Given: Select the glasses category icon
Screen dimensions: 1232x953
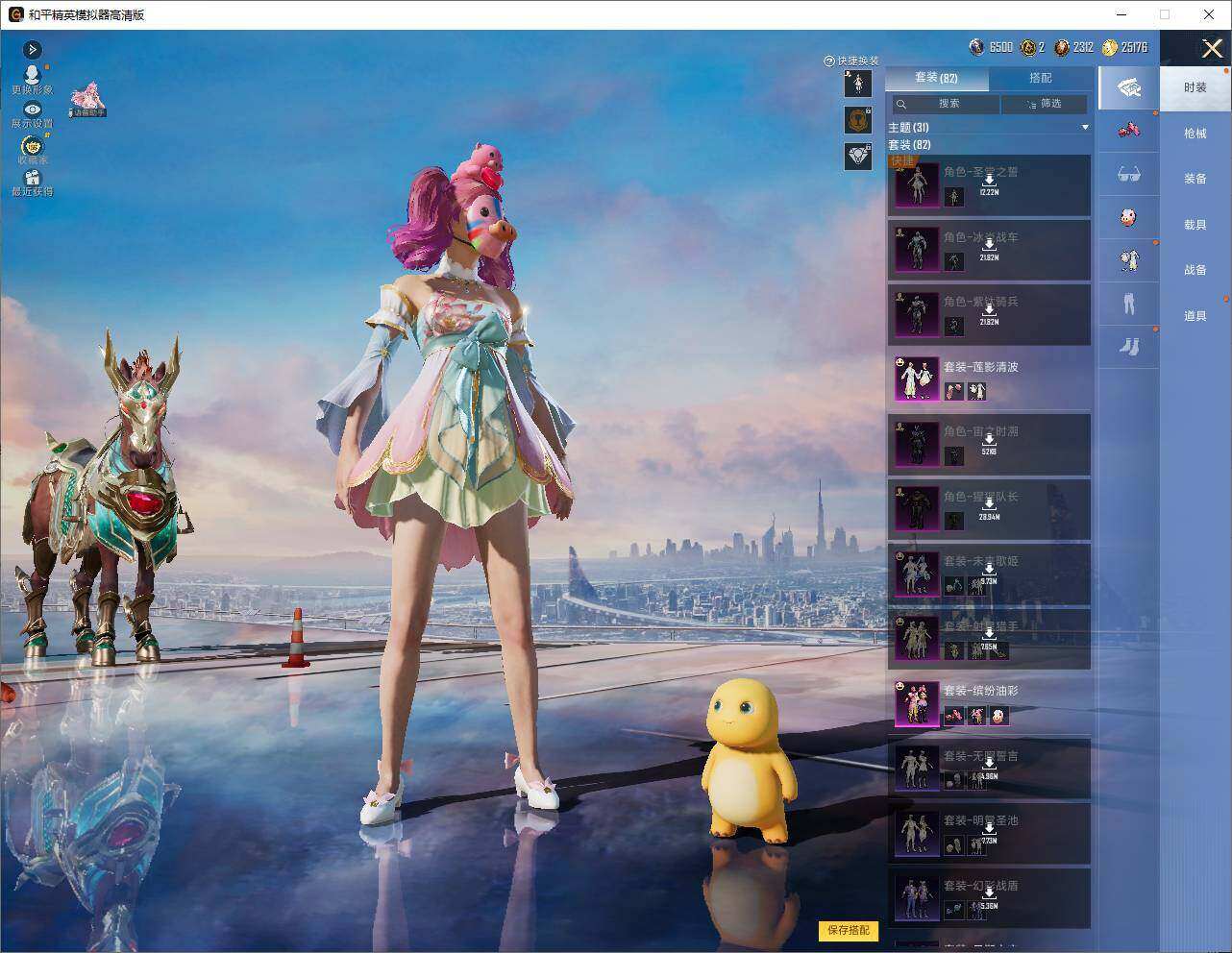Looking at the screenshot, I should (1128, 174).
